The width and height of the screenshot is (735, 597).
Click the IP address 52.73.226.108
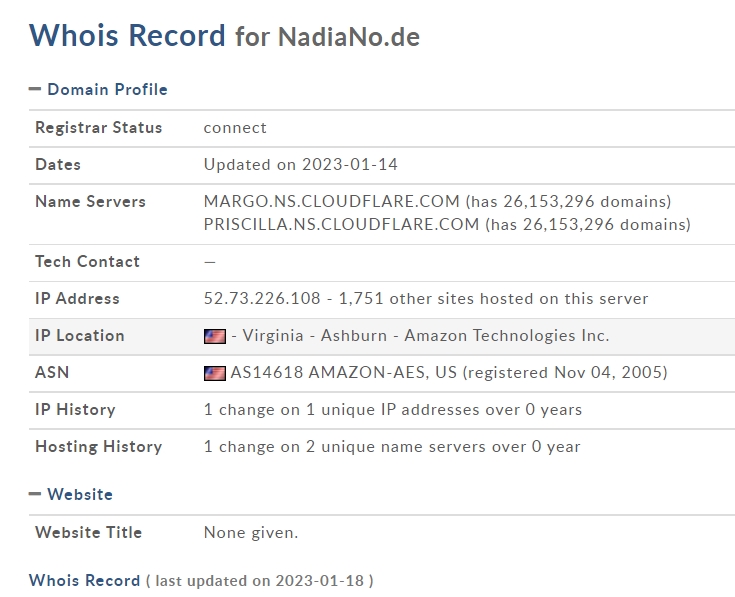click(262, 298)
